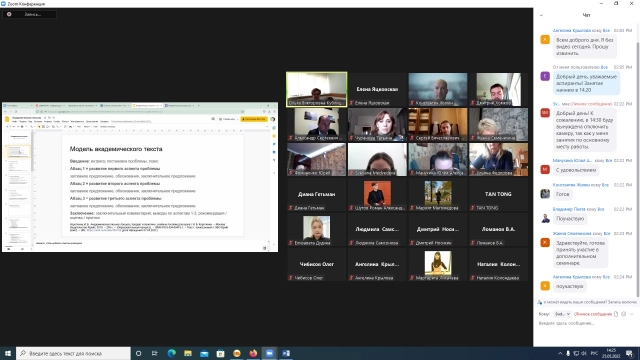
Task: Select the Елена Яцковская participant tile
Action: (x=377, y=89)
